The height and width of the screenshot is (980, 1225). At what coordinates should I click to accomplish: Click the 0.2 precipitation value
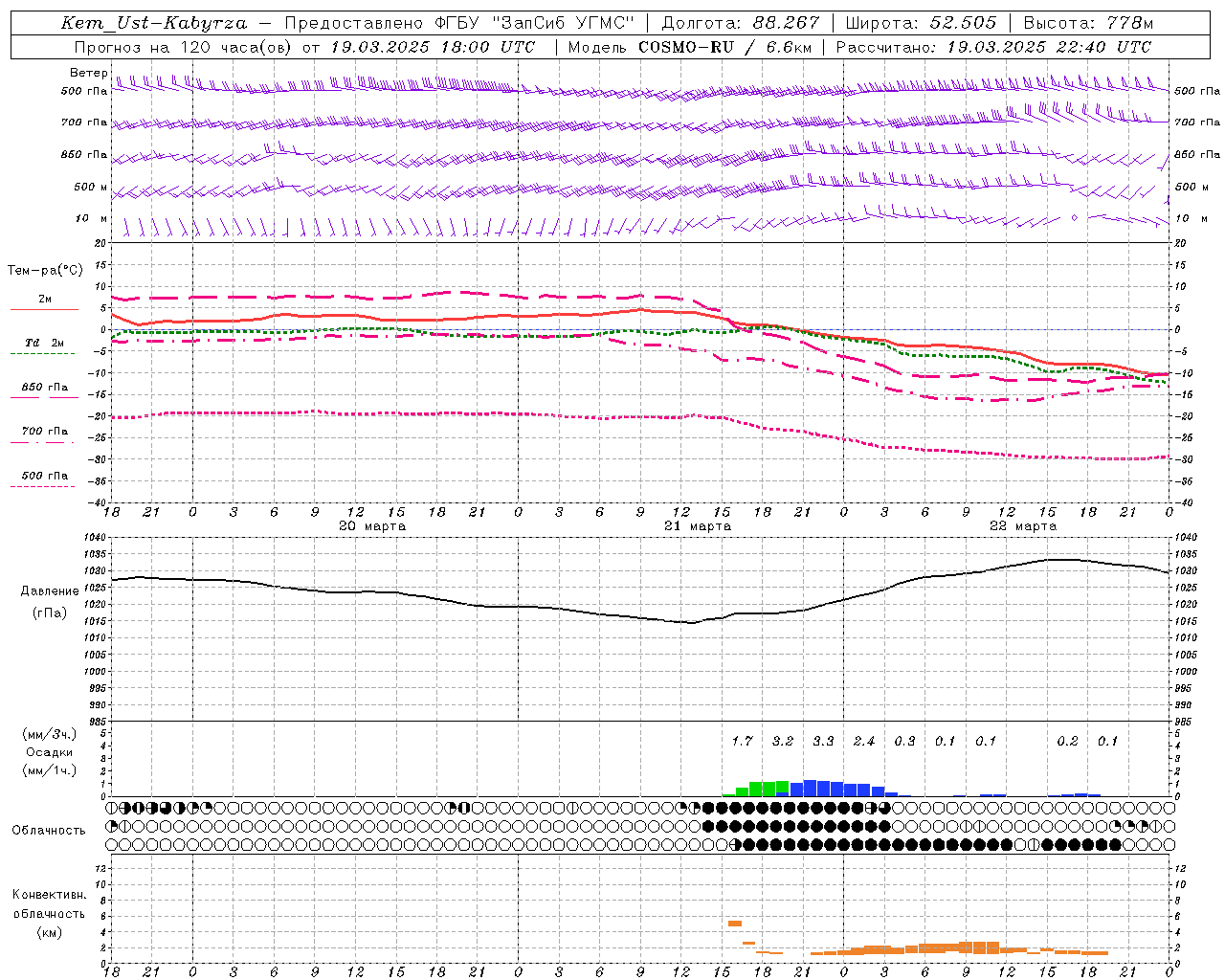1067,741
